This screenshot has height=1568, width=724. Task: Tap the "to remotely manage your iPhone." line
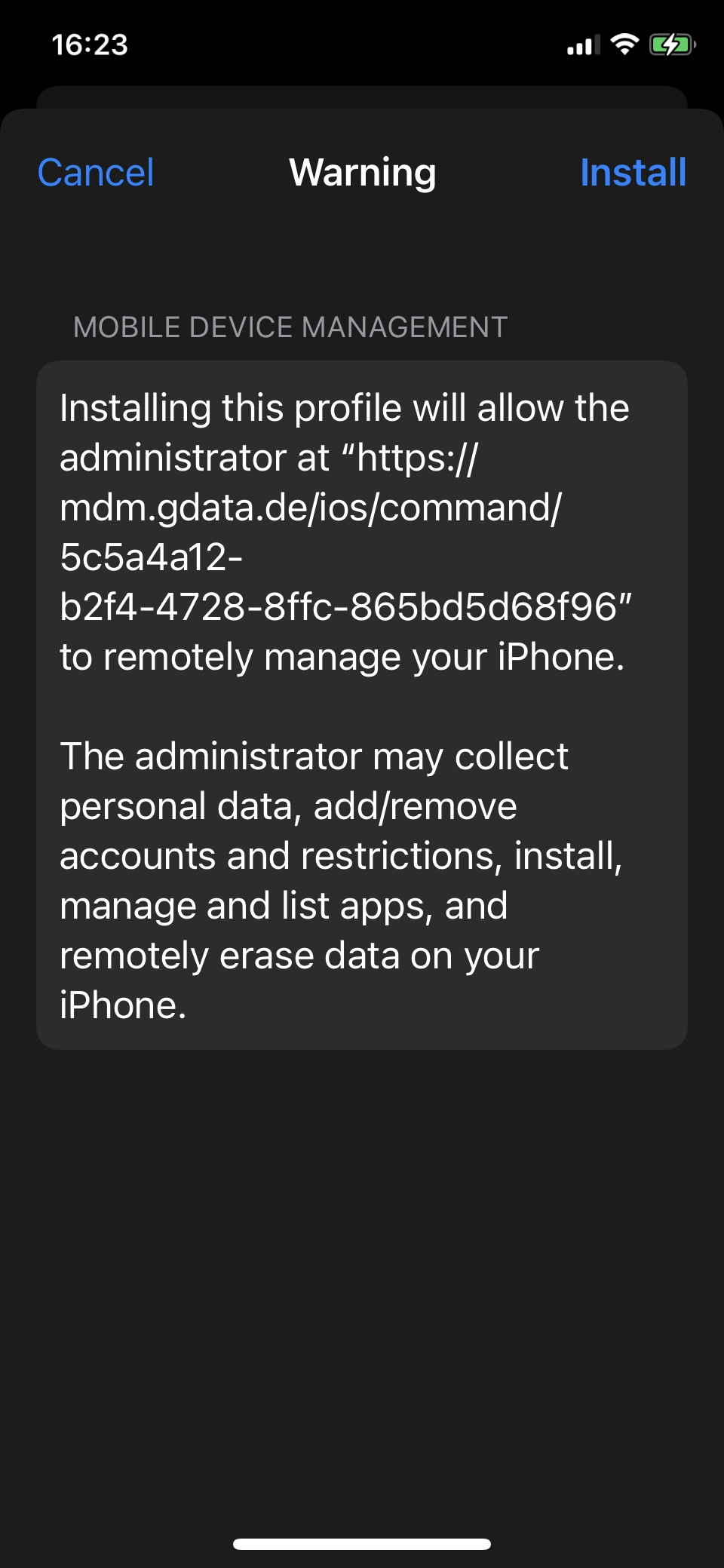tap(342, 657)
